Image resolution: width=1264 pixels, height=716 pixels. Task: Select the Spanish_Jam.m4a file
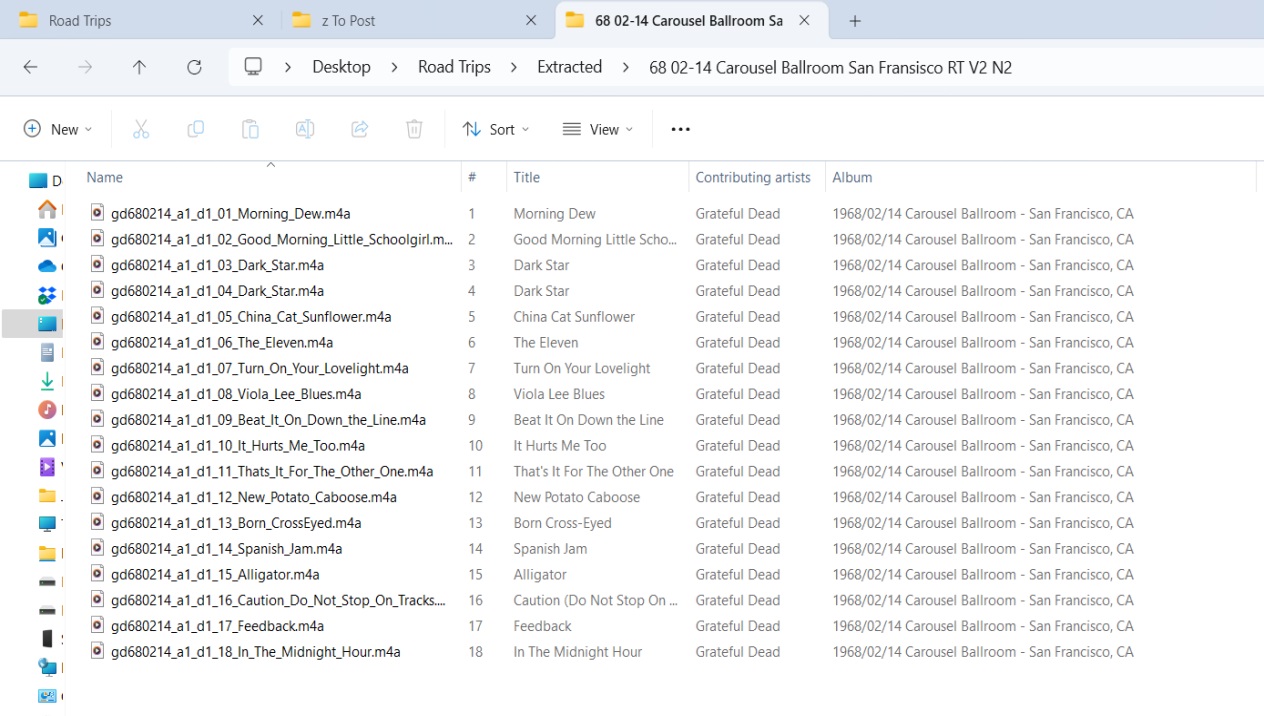point(226,549)
